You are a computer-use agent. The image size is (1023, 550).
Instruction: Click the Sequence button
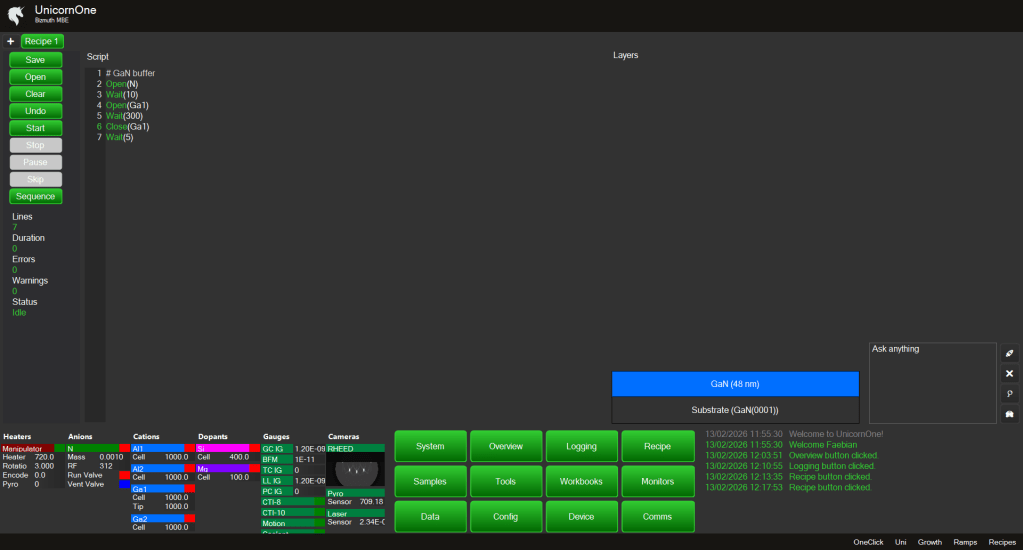click(35, 196)
